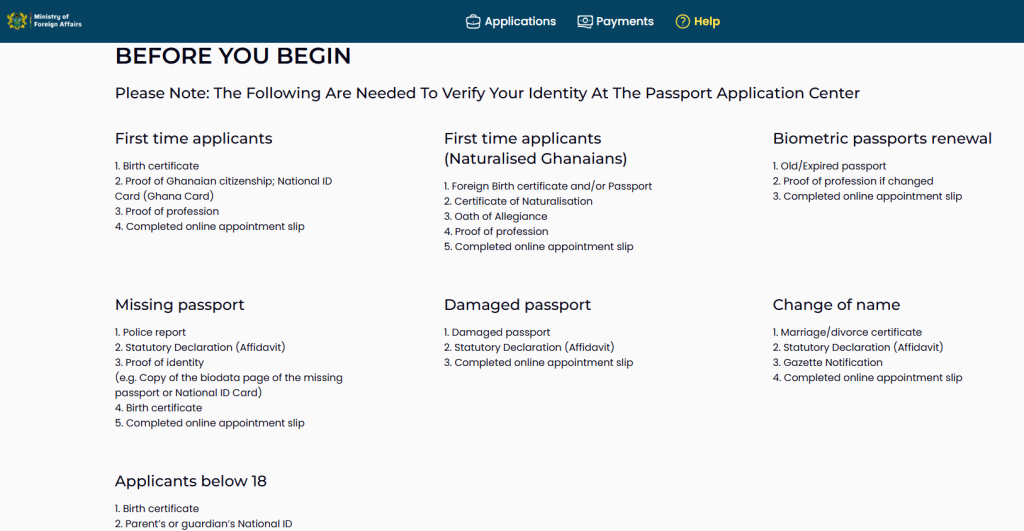Click the Old/Expired passport list item
The height and width of the screenshot is (531, 1024).
tap(829, 166)
